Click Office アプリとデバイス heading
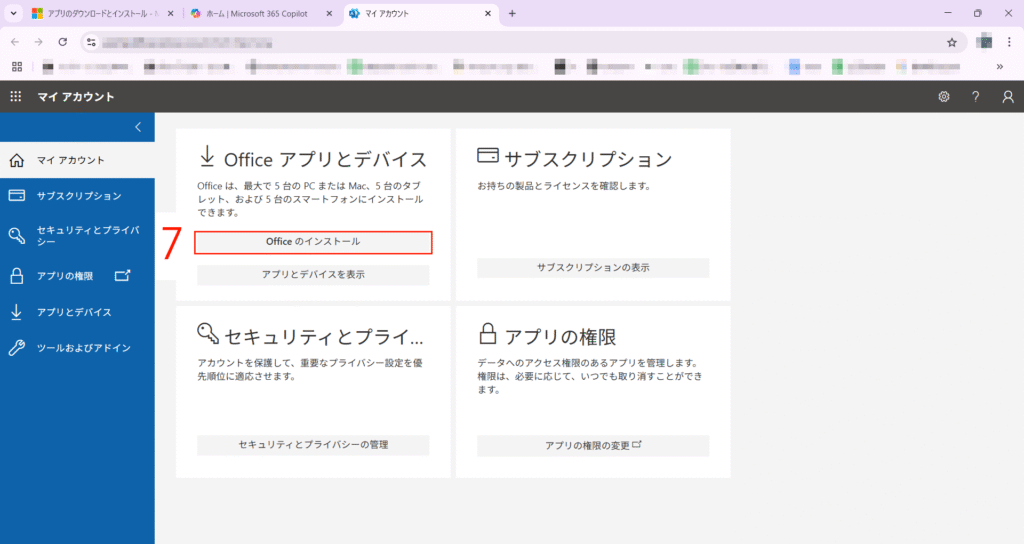1024x544 pixels. click(x=325, y=159)
